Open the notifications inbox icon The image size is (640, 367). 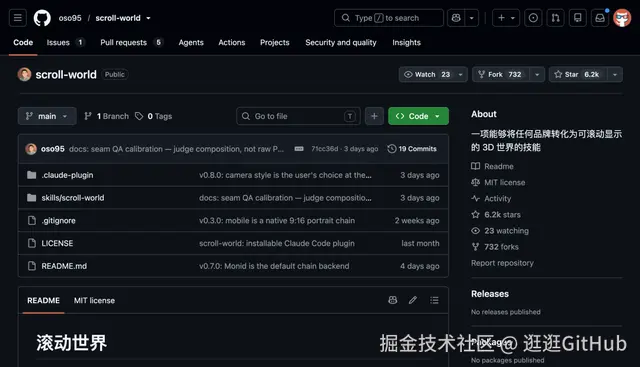click(x=600, y=18)
